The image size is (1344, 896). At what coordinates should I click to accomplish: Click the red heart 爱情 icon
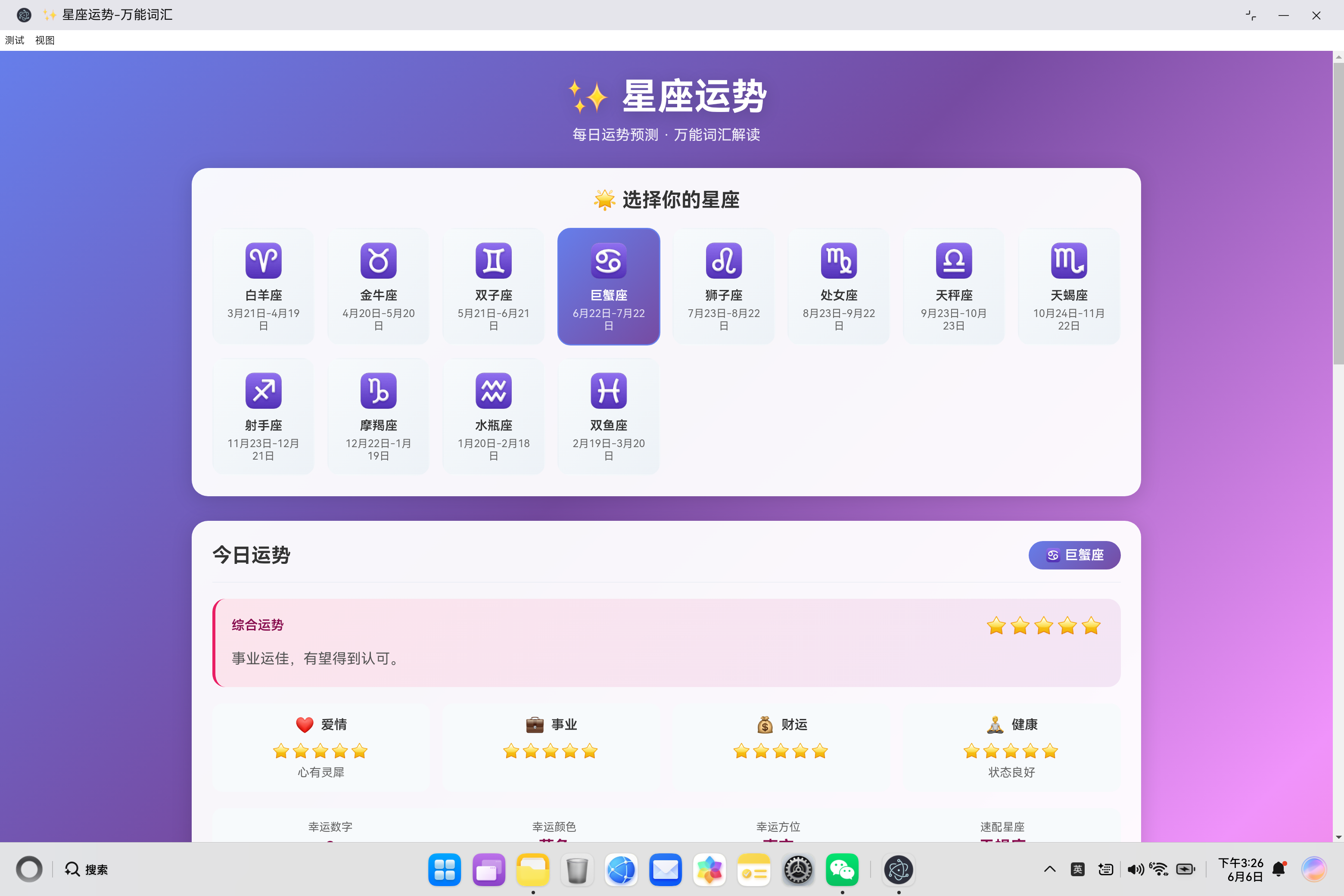(305, 725)
